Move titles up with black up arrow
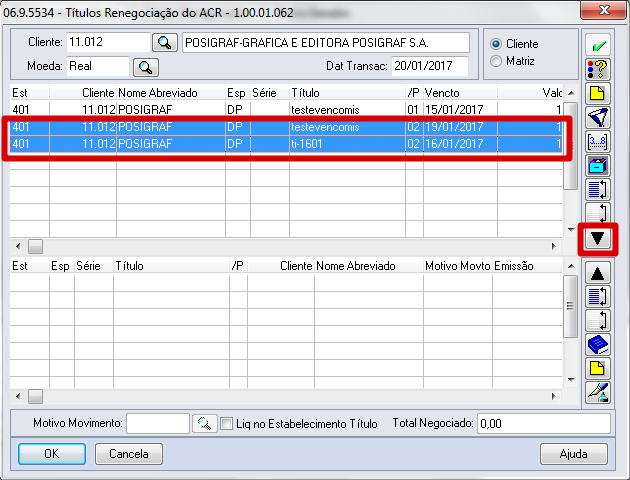This screenshot has width=630, height=480. pyautogui.click(x=598, y=273)
